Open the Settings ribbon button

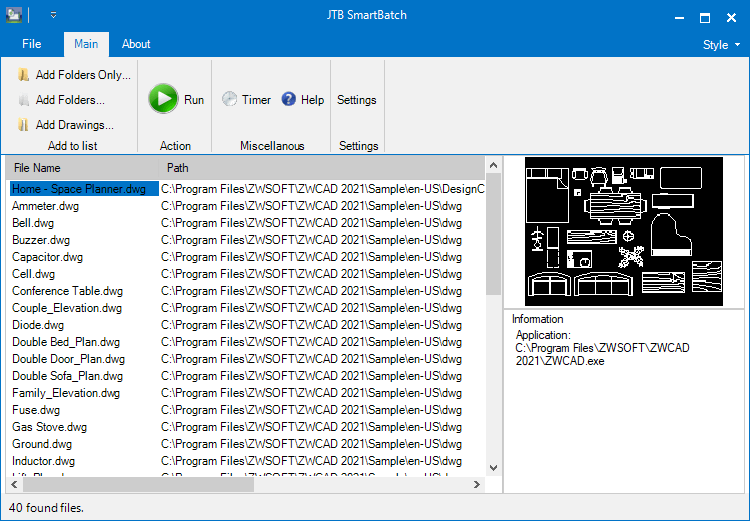point(357,100)
